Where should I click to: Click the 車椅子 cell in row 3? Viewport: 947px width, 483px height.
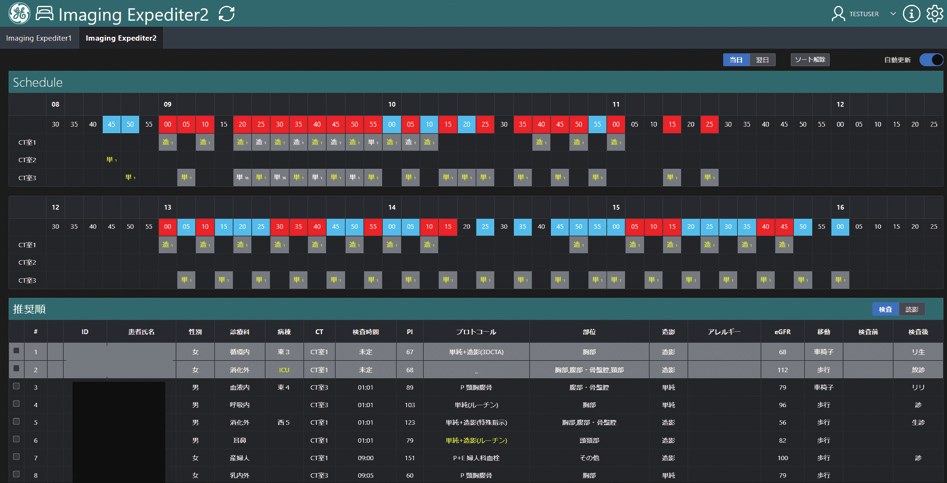pyautogui.click(x=823, y=387)
